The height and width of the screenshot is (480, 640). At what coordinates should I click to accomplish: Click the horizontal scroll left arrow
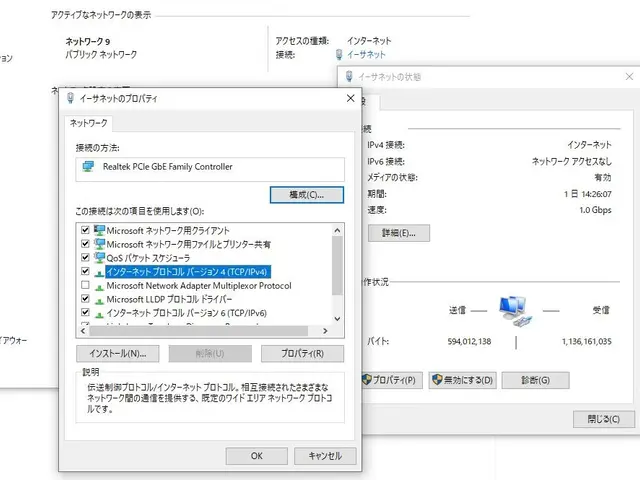pyautogui.click(x=83, y=331)
